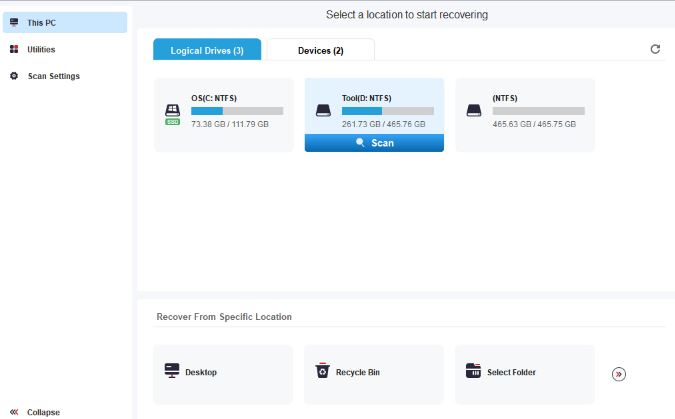Viewport: 675px width, 419px height.
Task: Click the 261.73 GB / 465.76 GB text
Action: click(x=384, y=124)
